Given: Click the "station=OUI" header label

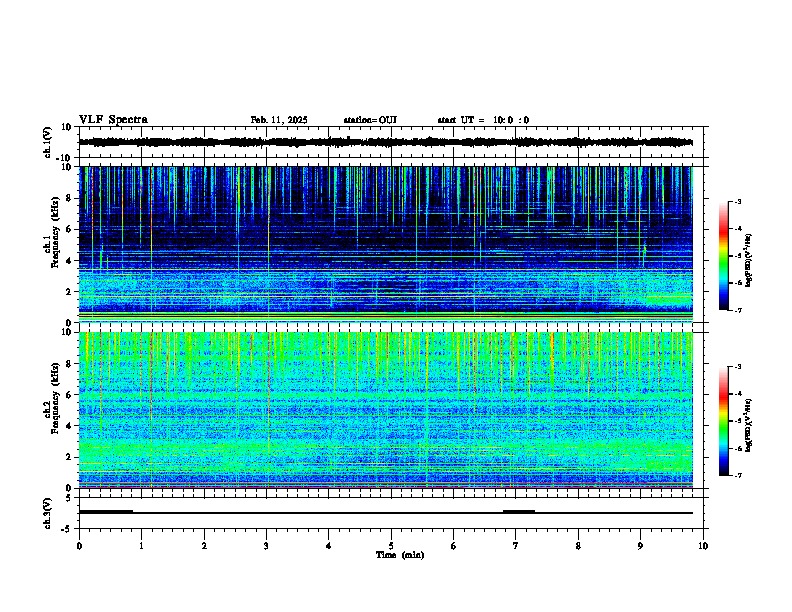Looking at the screenshot, I should 370,120.
